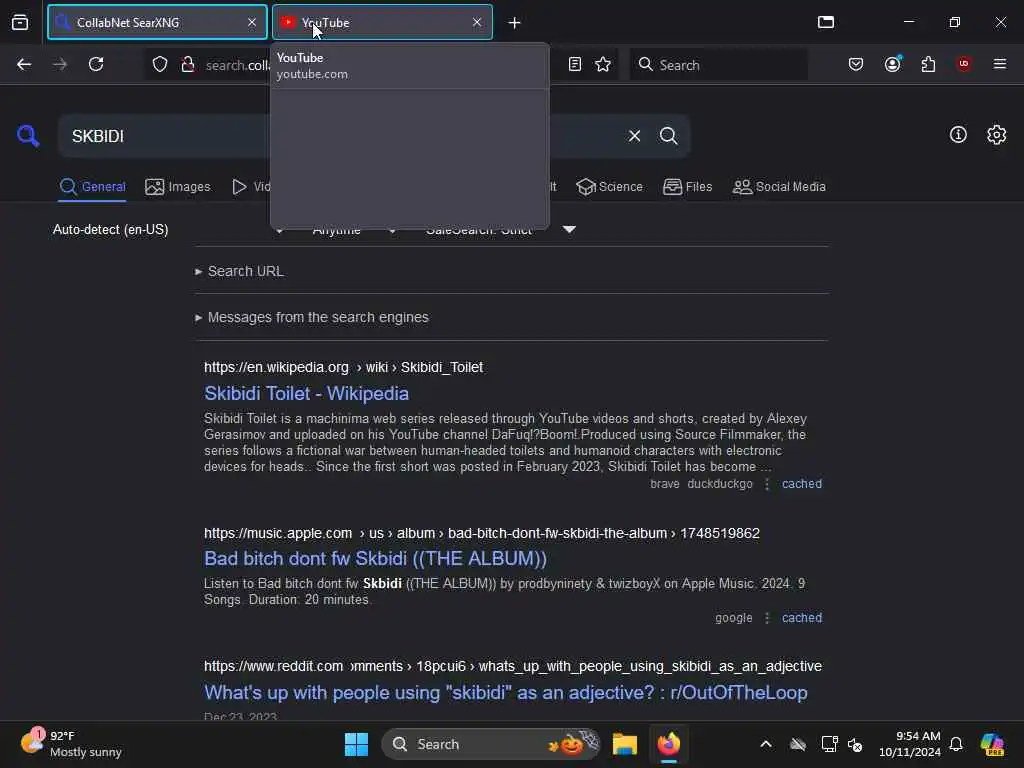This screenshot has width=1024, height=768.
Task: Close the YouTube tab
Action: (477, 22)
